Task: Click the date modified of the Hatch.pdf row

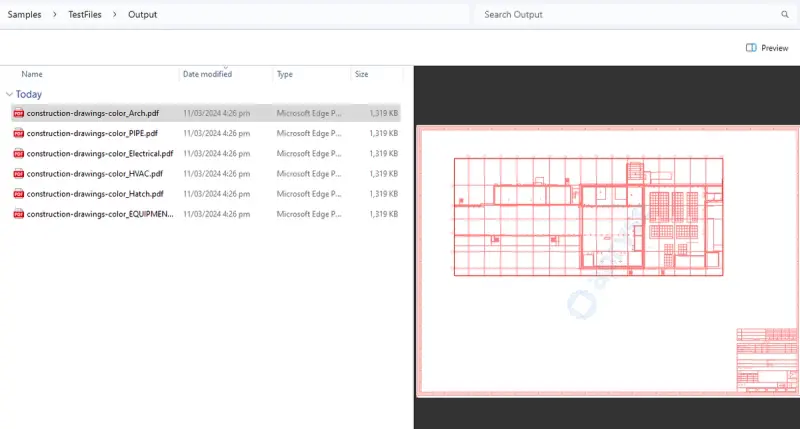Action: pyautogui.click(x=216, y=194)
